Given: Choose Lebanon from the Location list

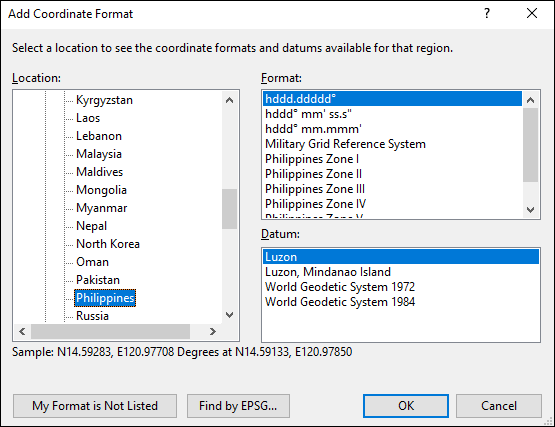Looking at the screenshot, I should click(99, 136).
